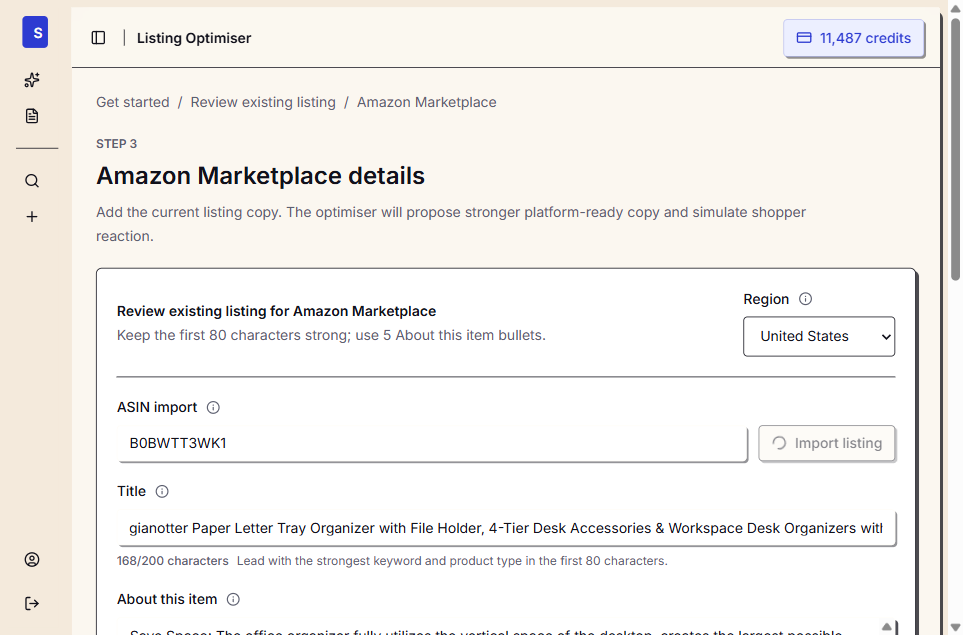Toggle the sidebar panel icon in header
Viewport: 963px width, 635px height.
[x=98, y=38]
